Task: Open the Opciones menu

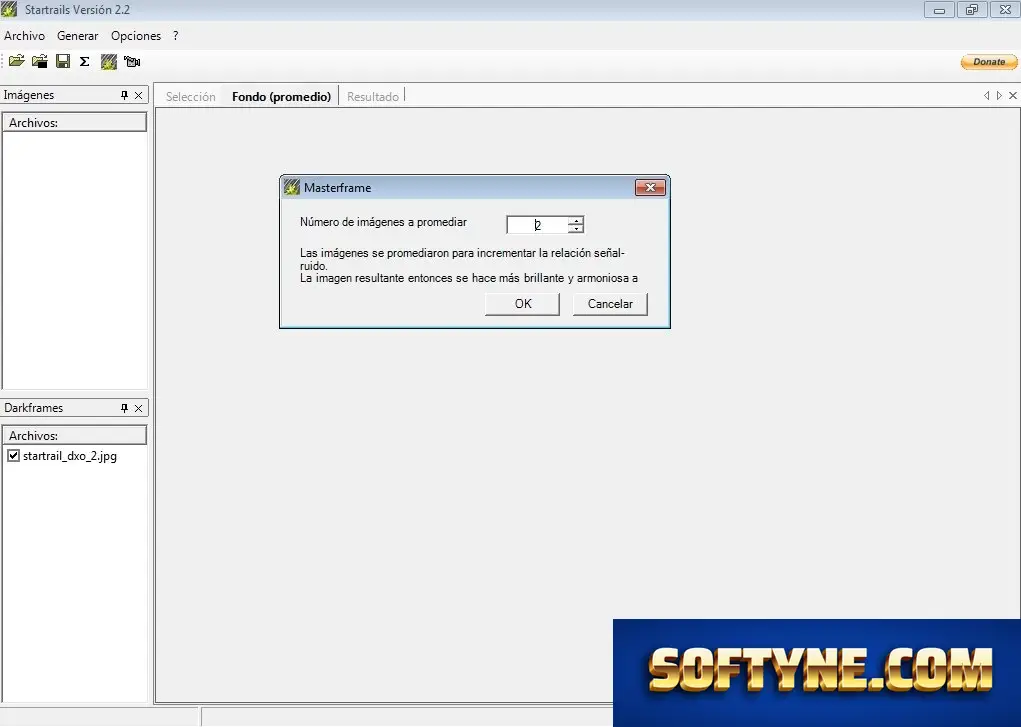Action: 135,36
